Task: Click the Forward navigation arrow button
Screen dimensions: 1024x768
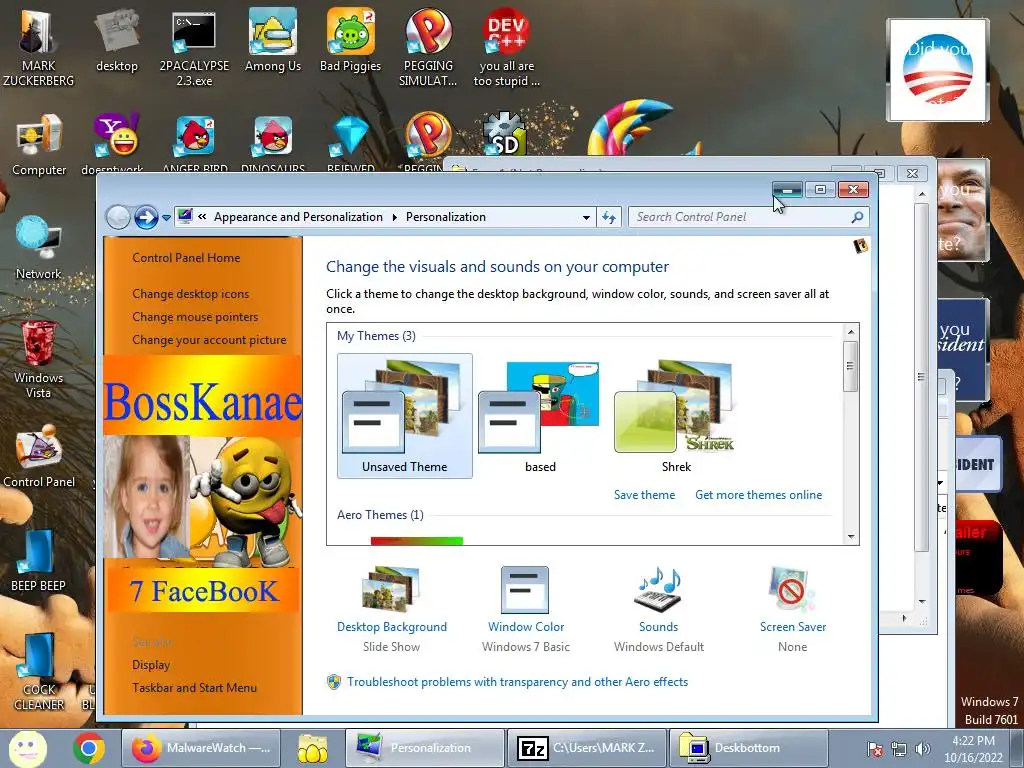Action: coord(146,217)
